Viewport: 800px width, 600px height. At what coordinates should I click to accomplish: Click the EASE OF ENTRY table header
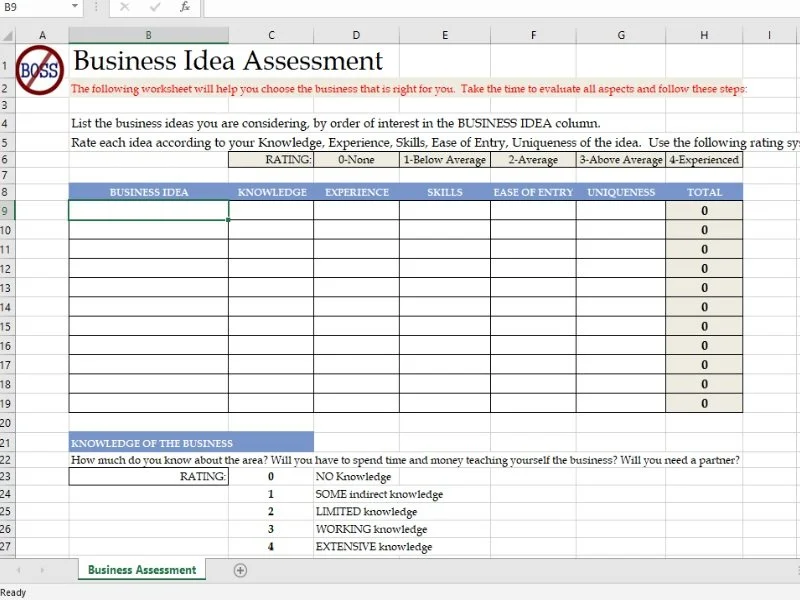533,192
